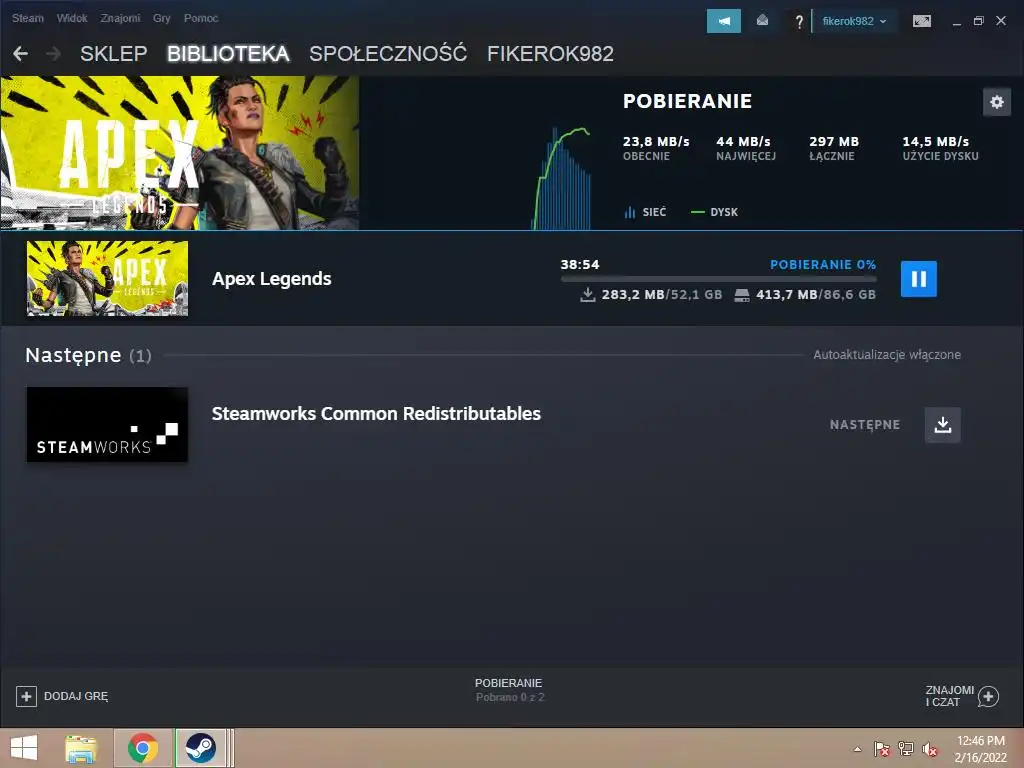Click the 38:54 remaining time

[580, 264]
